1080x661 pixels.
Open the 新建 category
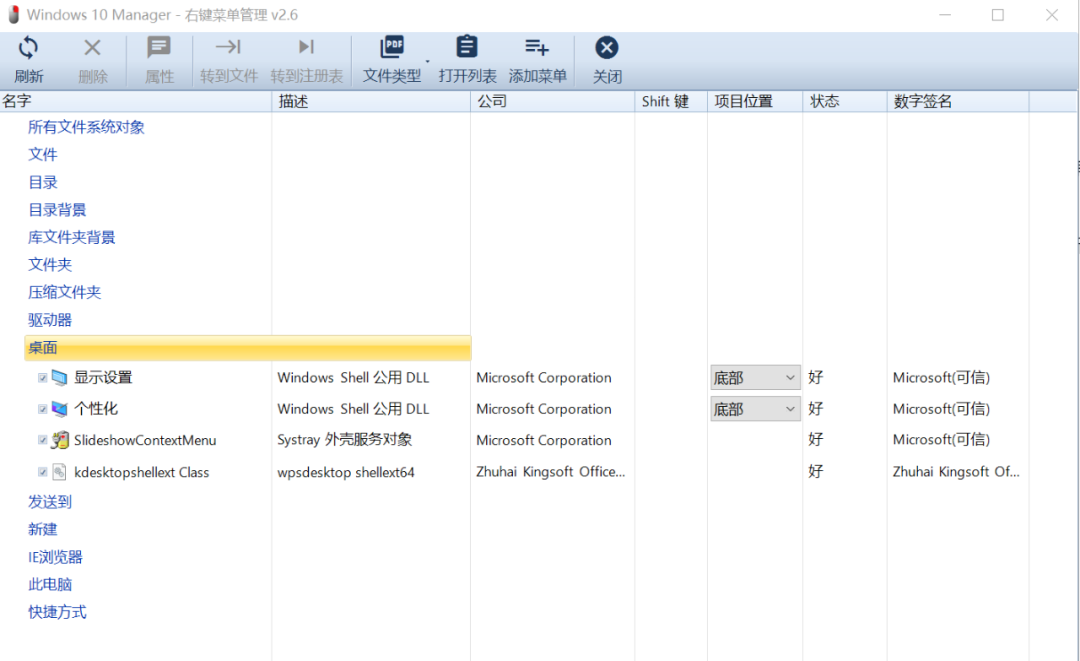pos(43,529)
